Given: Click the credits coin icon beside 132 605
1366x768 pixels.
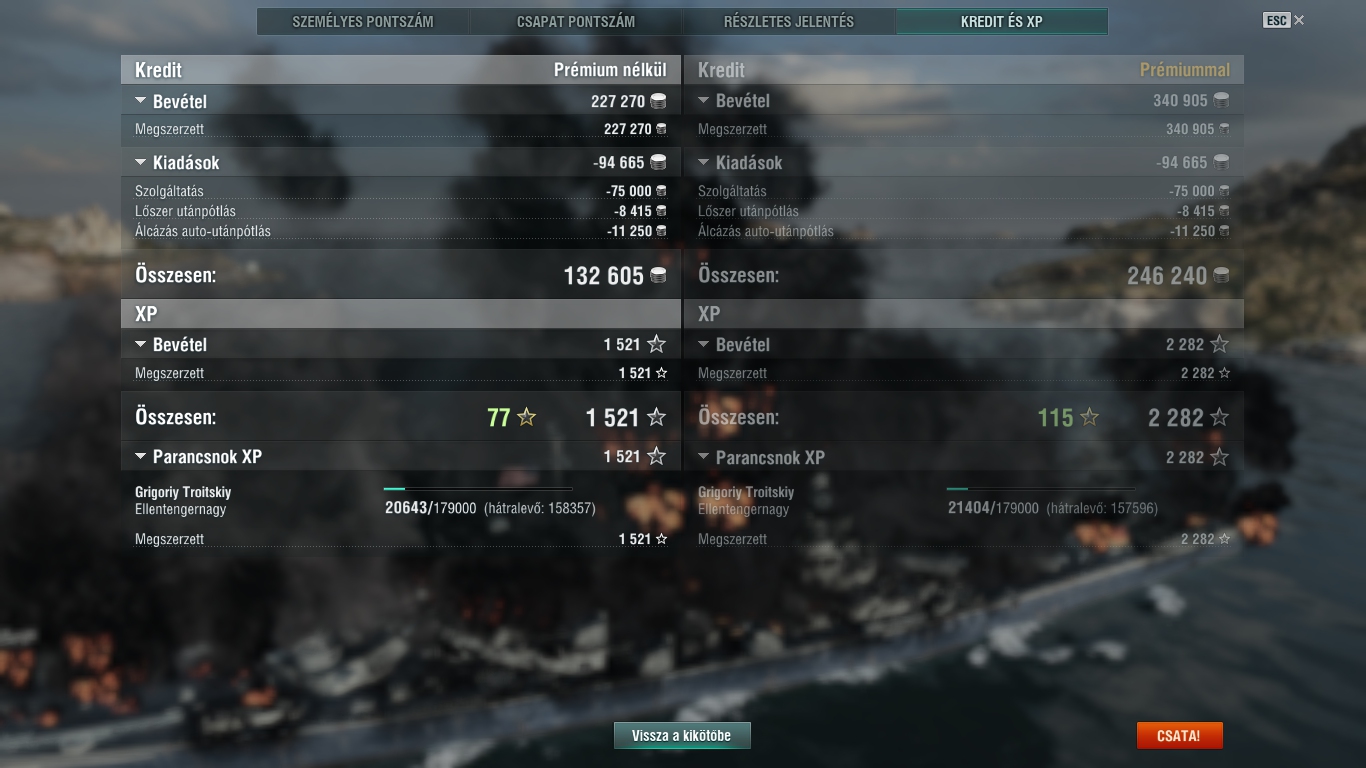Looking at the screenshot, I should point(658,275).
